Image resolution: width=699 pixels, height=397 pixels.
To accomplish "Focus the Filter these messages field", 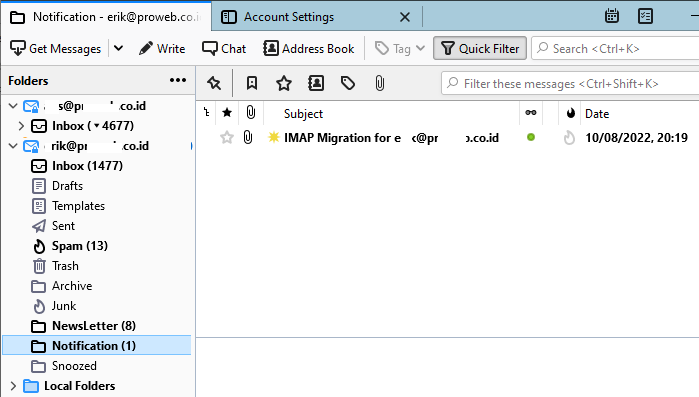I will click(x=571, y=83).
